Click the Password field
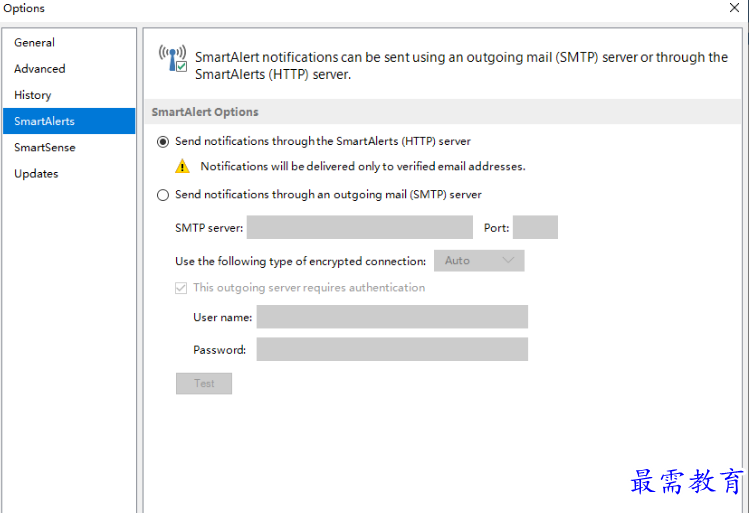 click(392, 350)
